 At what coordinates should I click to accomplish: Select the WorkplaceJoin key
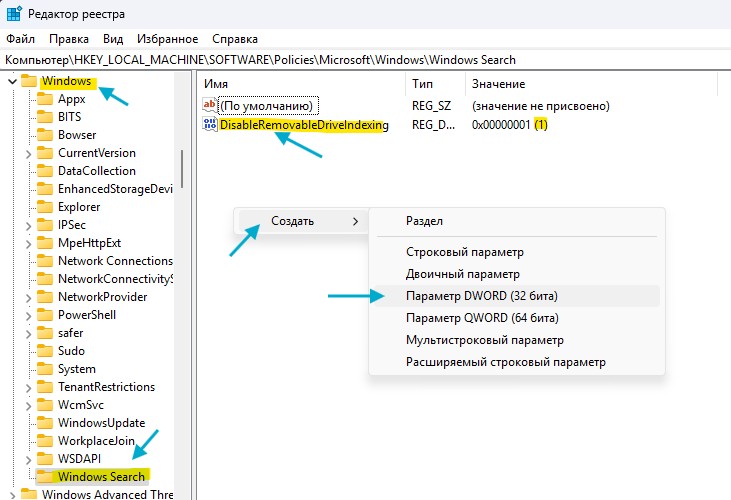pyautogui.click(x=96, y=441)
